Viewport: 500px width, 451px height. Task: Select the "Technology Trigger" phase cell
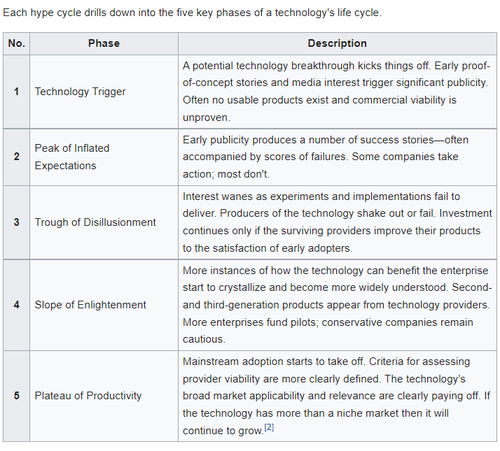[x=104, y=92]
